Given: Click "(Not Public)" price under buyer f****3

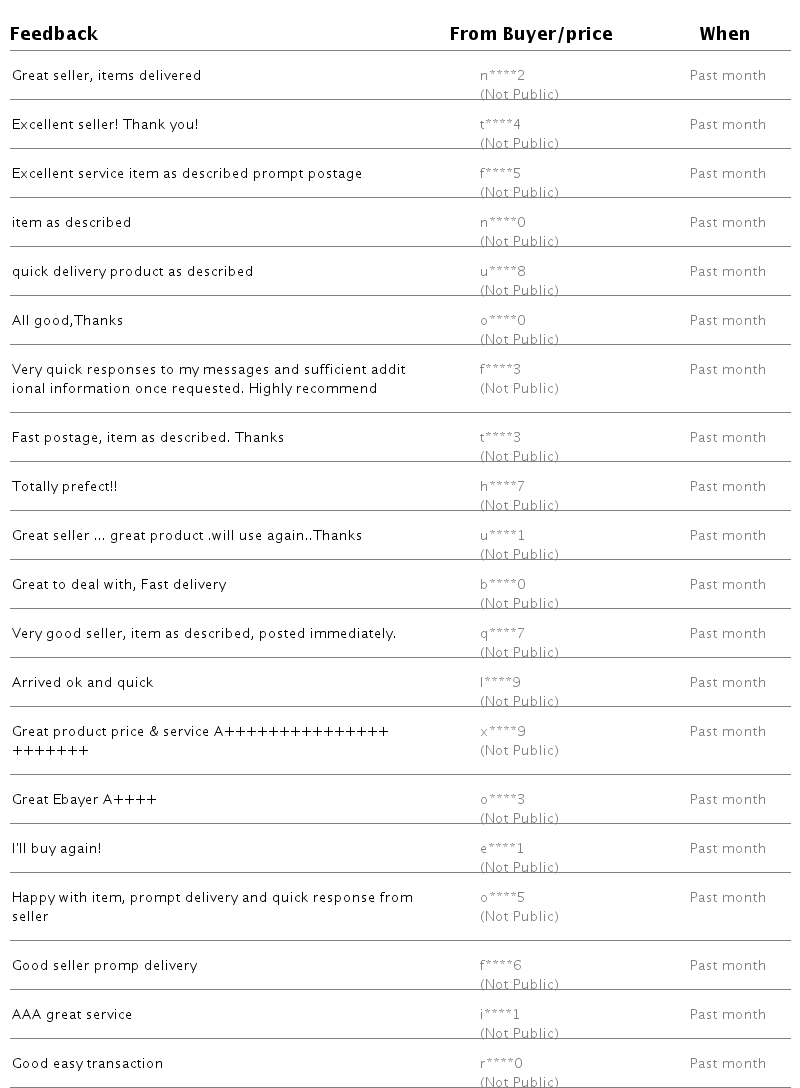Looking at the screenshot, I should pos(519,388).
